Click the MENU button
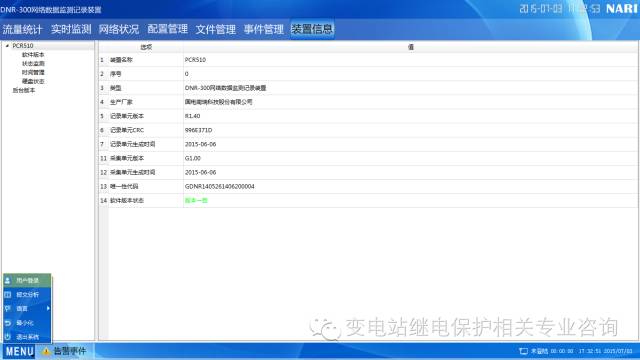The height and width of the screenshot is (360, 640). coord(20,351)
